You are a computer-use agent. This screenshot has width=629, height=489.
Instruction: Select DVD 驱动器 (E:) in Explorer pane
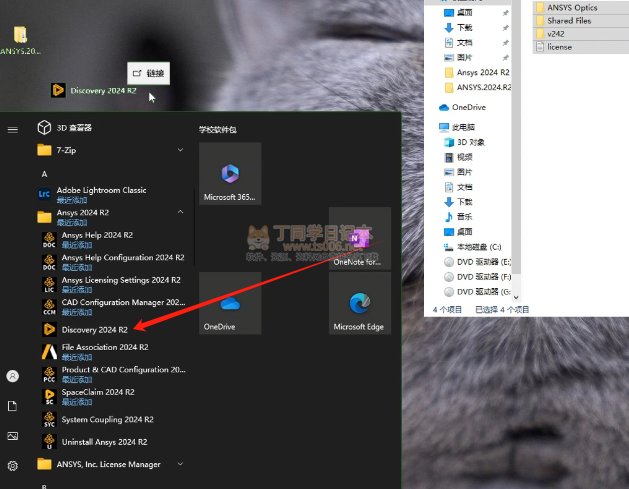(477, 262)
